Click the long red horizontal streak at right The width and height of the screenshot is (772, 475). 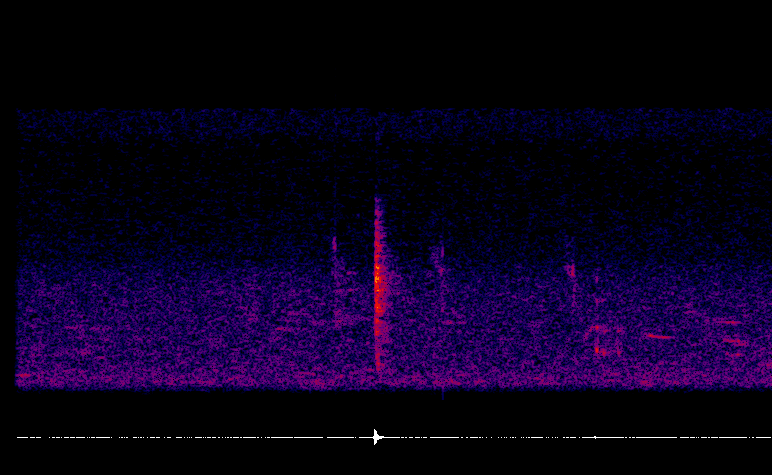660,337
